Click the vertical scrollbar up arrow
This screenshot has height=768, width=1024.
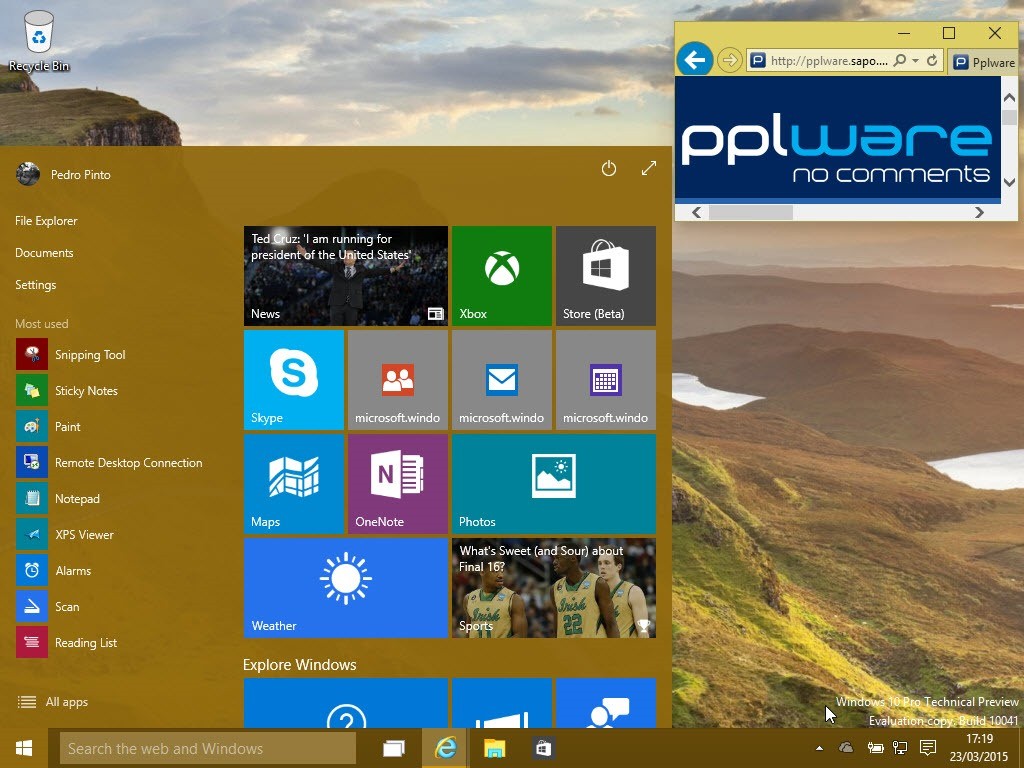click(1009, 98)
